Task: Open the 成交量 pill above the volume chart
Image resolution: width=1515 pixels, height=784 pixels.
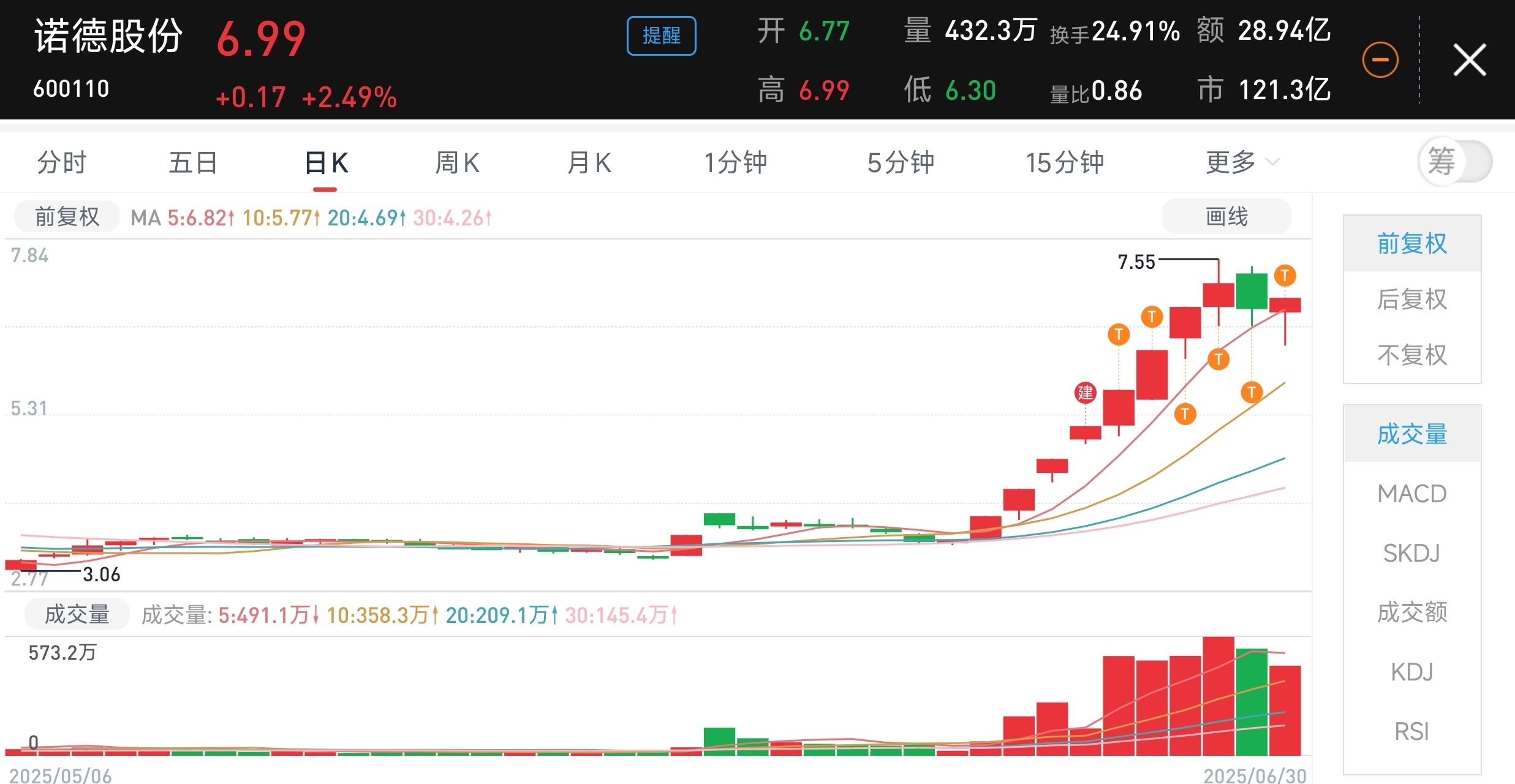Action: (77, 614)
